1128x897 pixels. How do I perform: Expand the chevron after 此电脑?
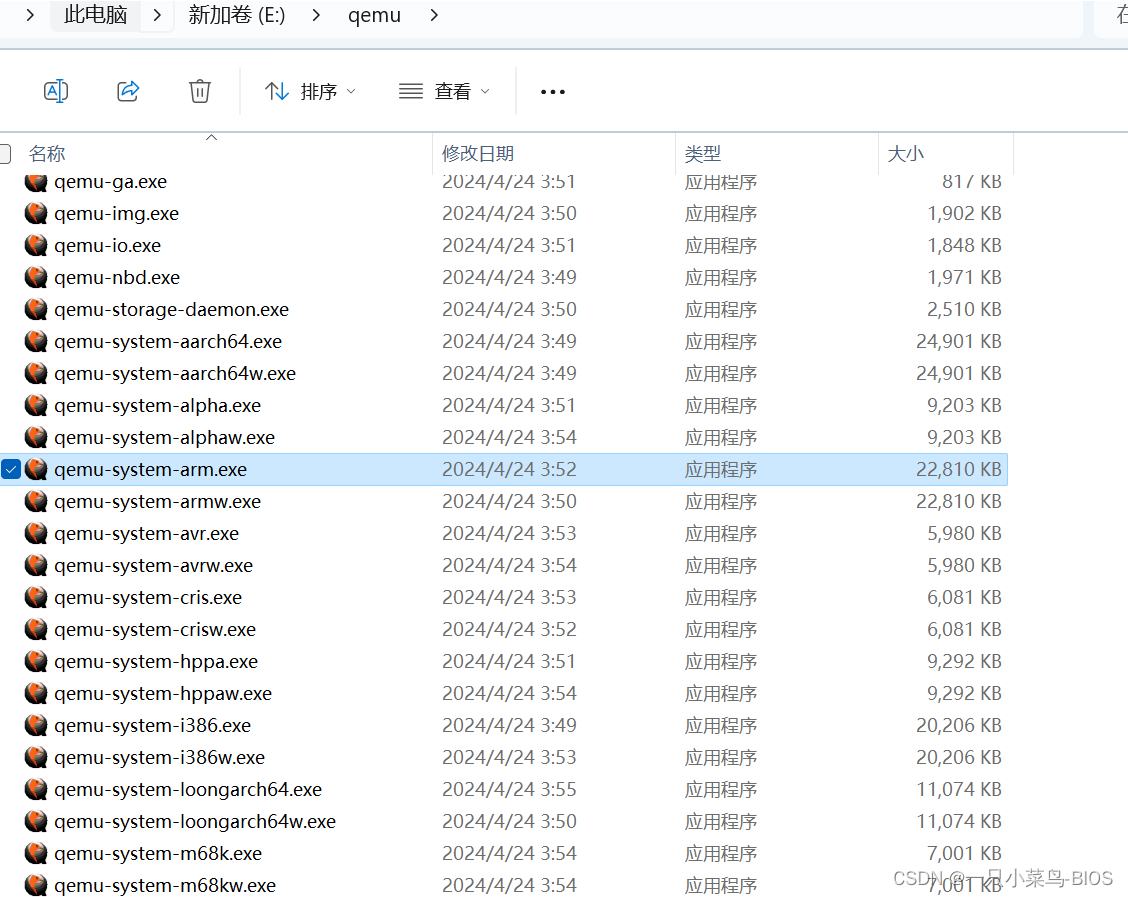click(x=158, y=15)
